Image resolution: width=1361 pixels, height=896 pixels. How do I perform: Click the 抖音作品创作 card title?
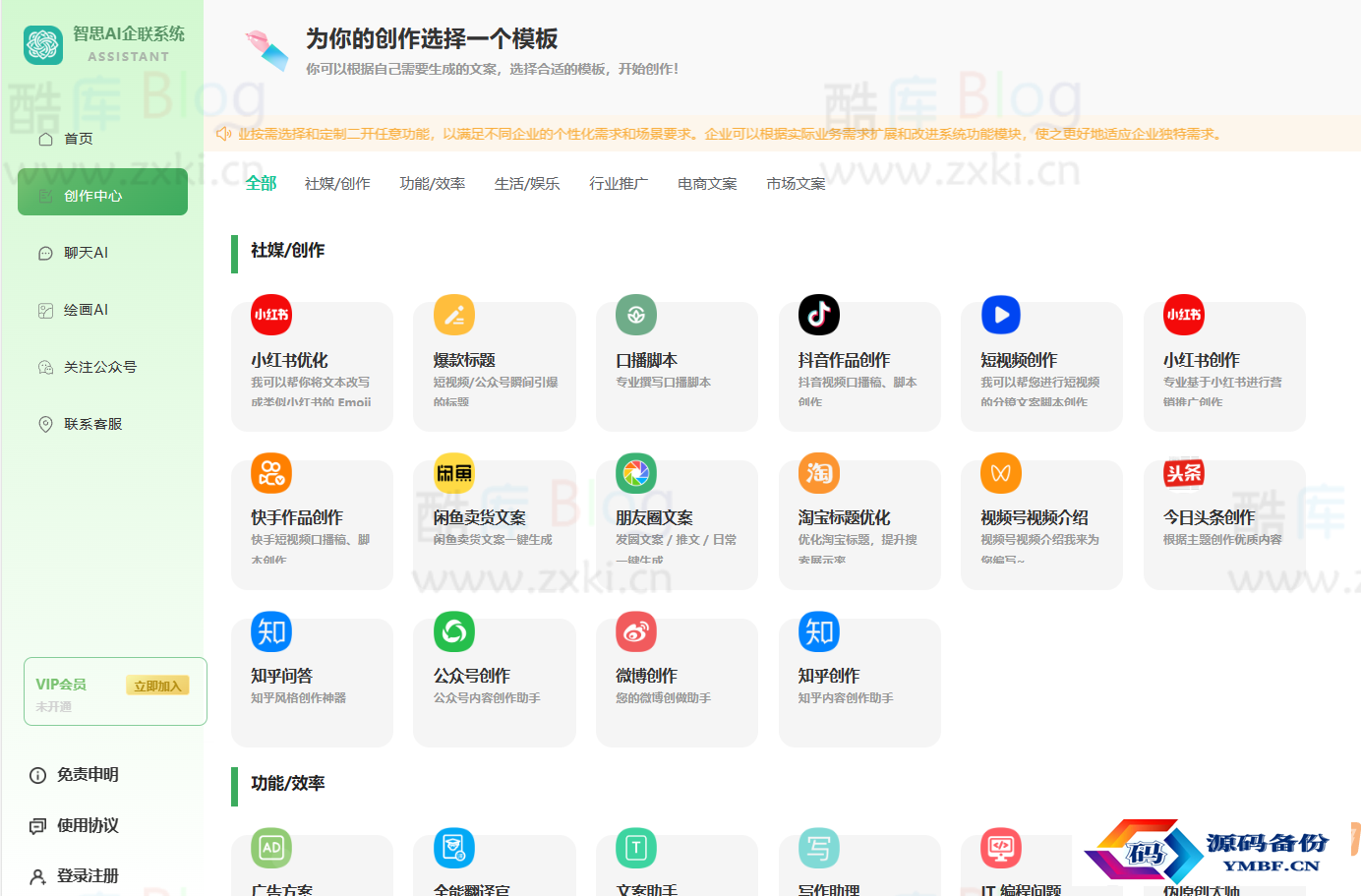tap(844, 360)
